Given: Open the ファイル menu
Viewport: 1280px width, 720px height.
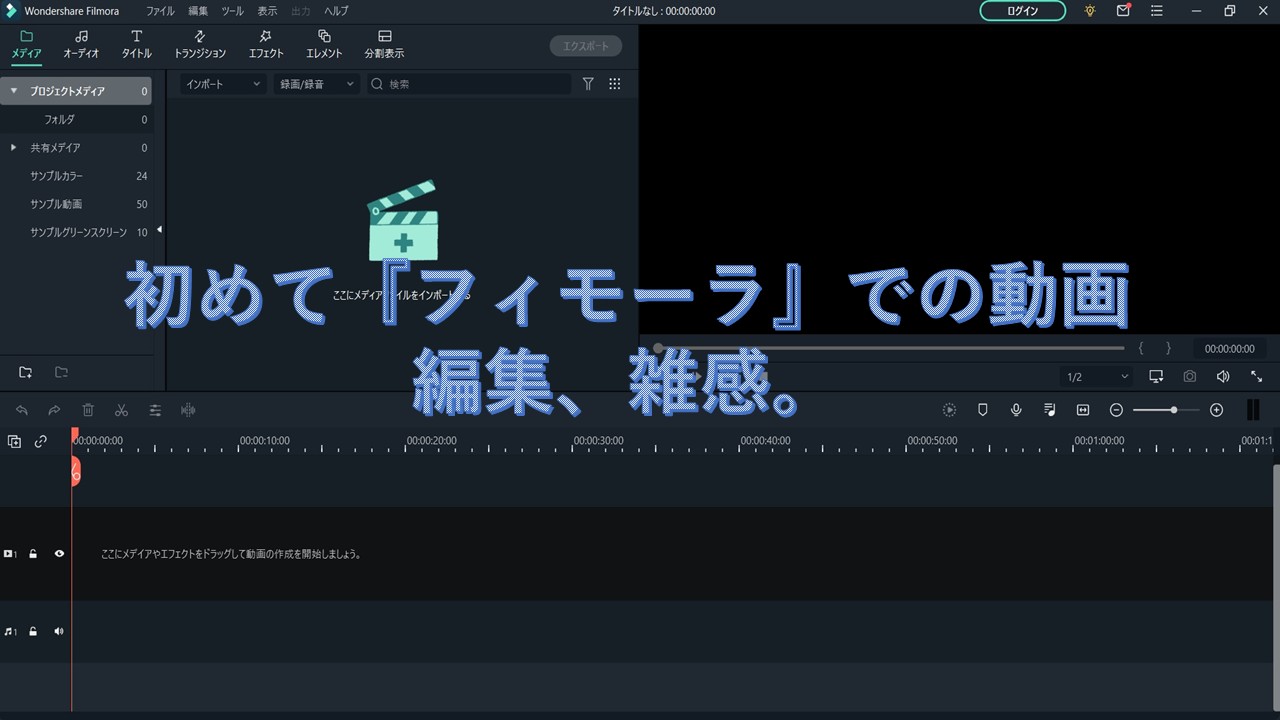Looking at the screenshot, I should (160, 11).
